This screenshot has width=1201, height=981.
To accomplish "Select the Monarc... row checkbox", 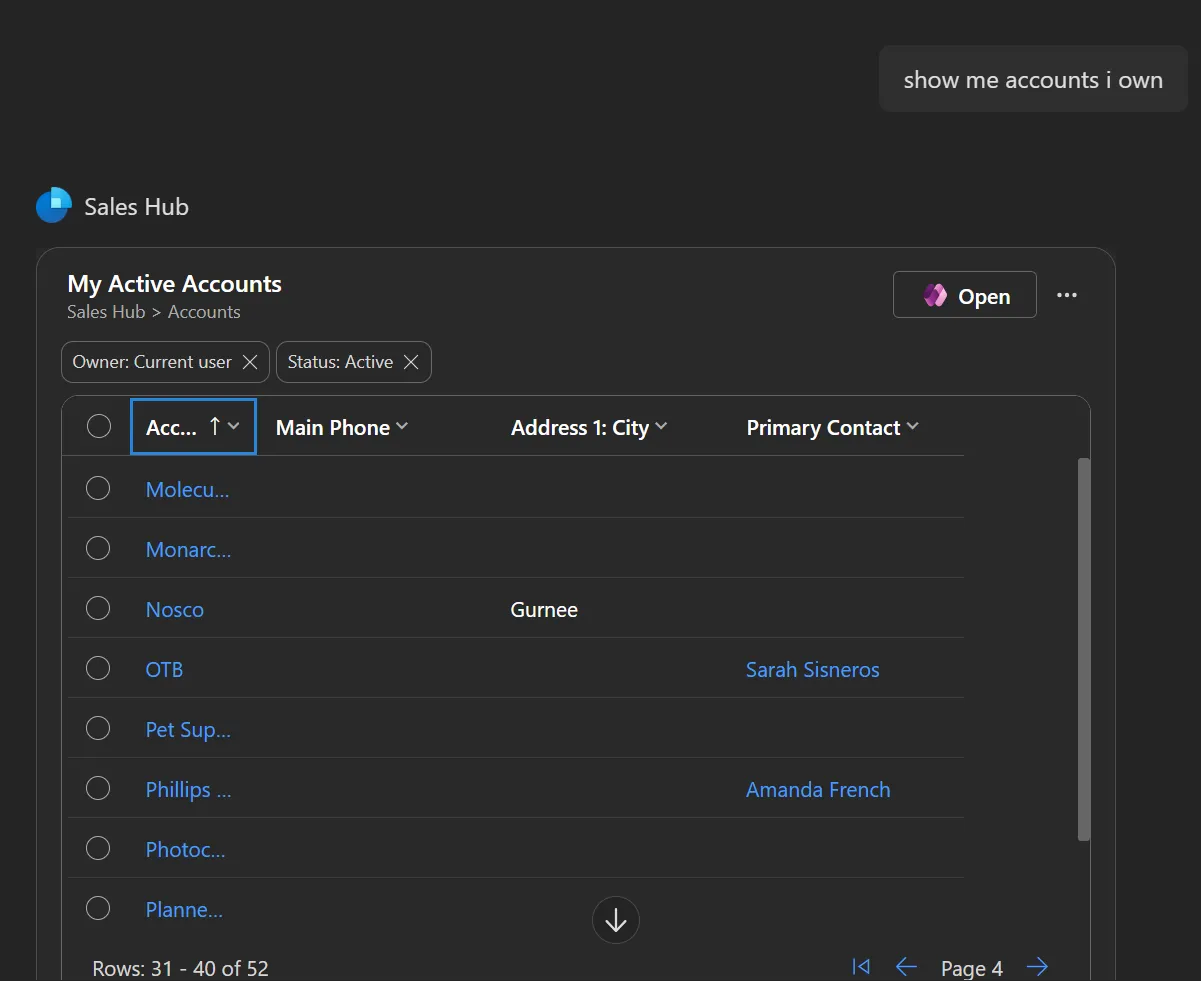I will 98,548.
